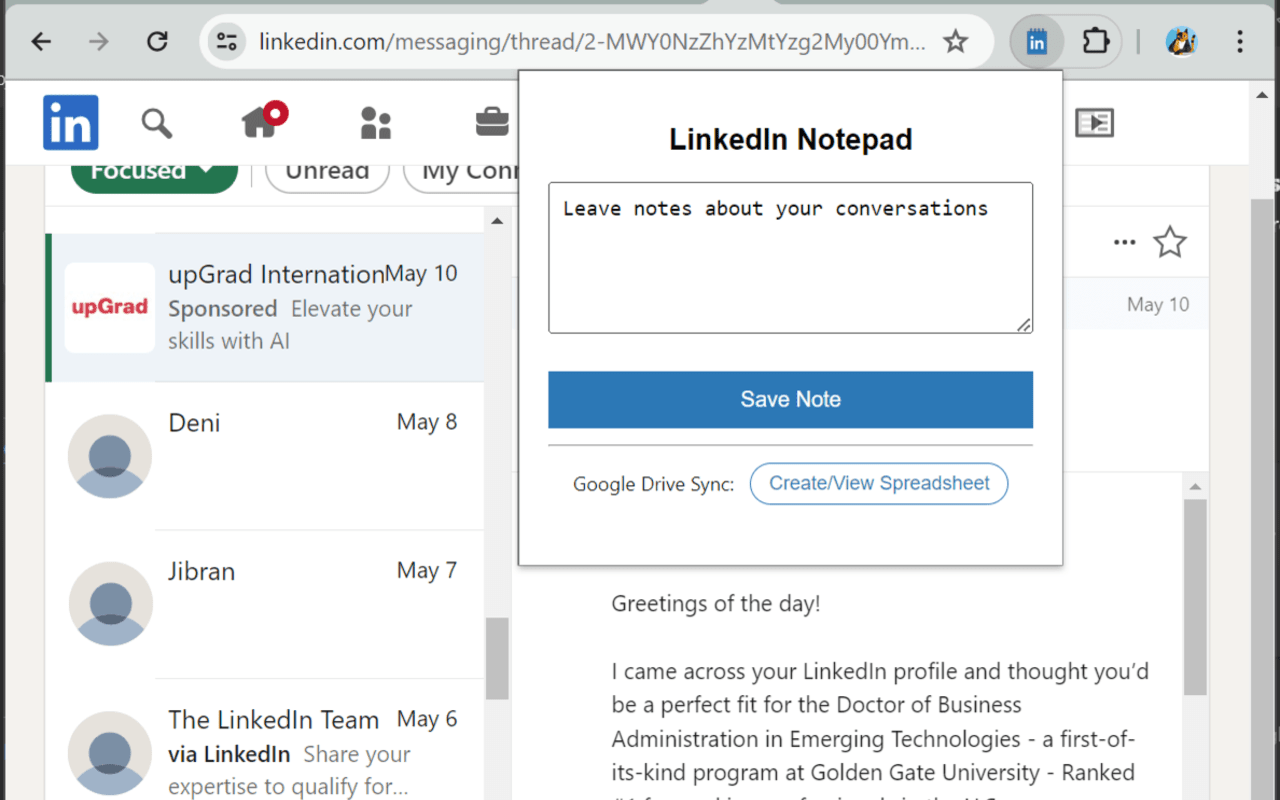Image resolution: width=1280 pixels, height=800 pixels.
Task: Open the browser Extensions puzzle icon
Action: 1096,41
